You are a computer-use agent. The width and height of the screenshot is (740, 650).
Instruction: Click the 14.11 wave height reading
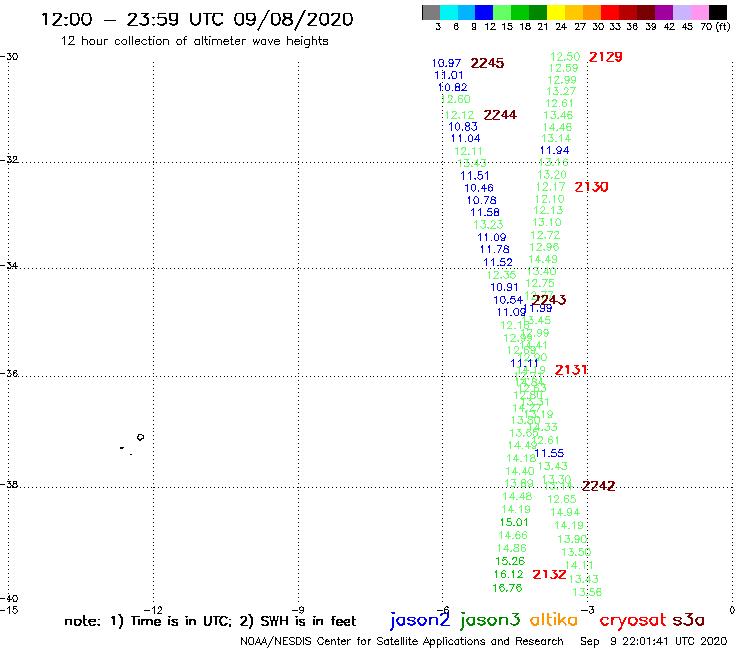click(579, 565)
